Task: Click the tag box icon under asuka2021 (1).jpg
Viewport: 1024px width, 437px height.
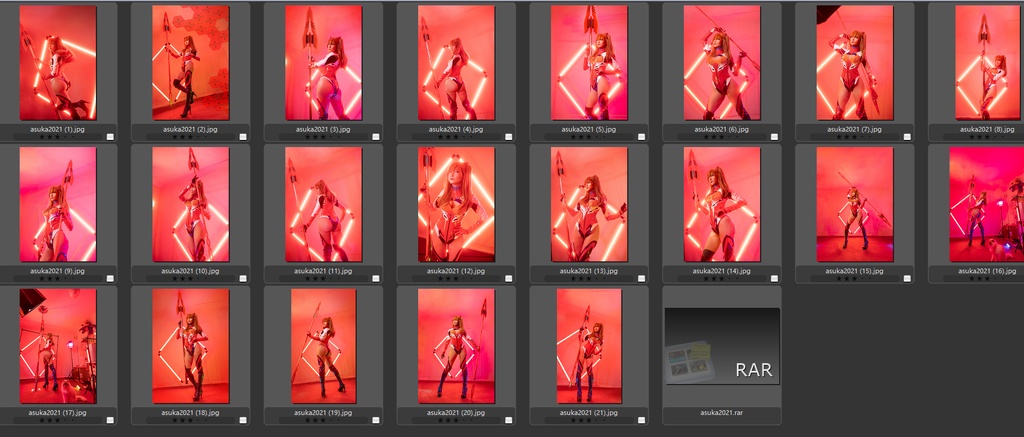Action: [x=110, y=137]
